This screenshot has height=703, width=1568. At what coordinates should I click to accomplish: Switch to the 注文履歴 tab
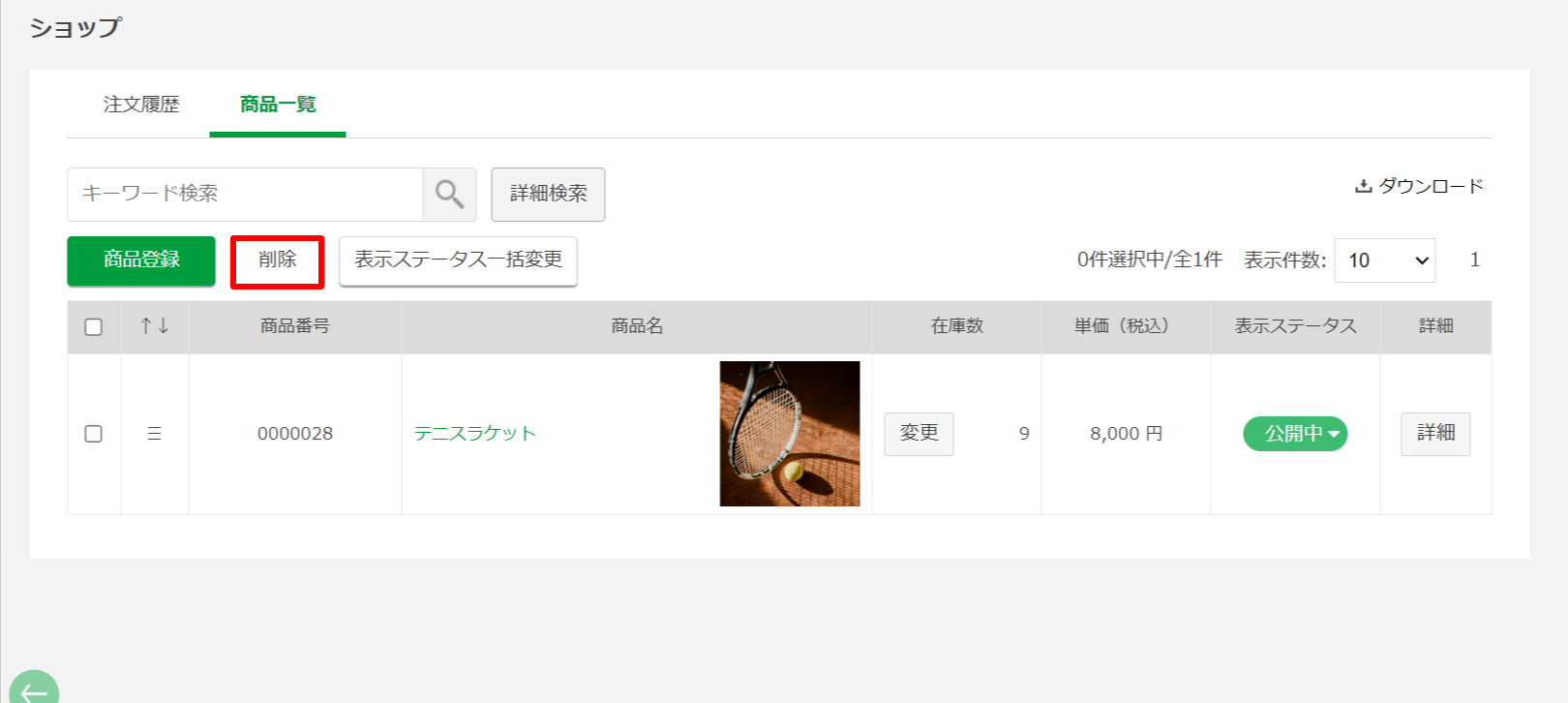(x=141, y=105)
